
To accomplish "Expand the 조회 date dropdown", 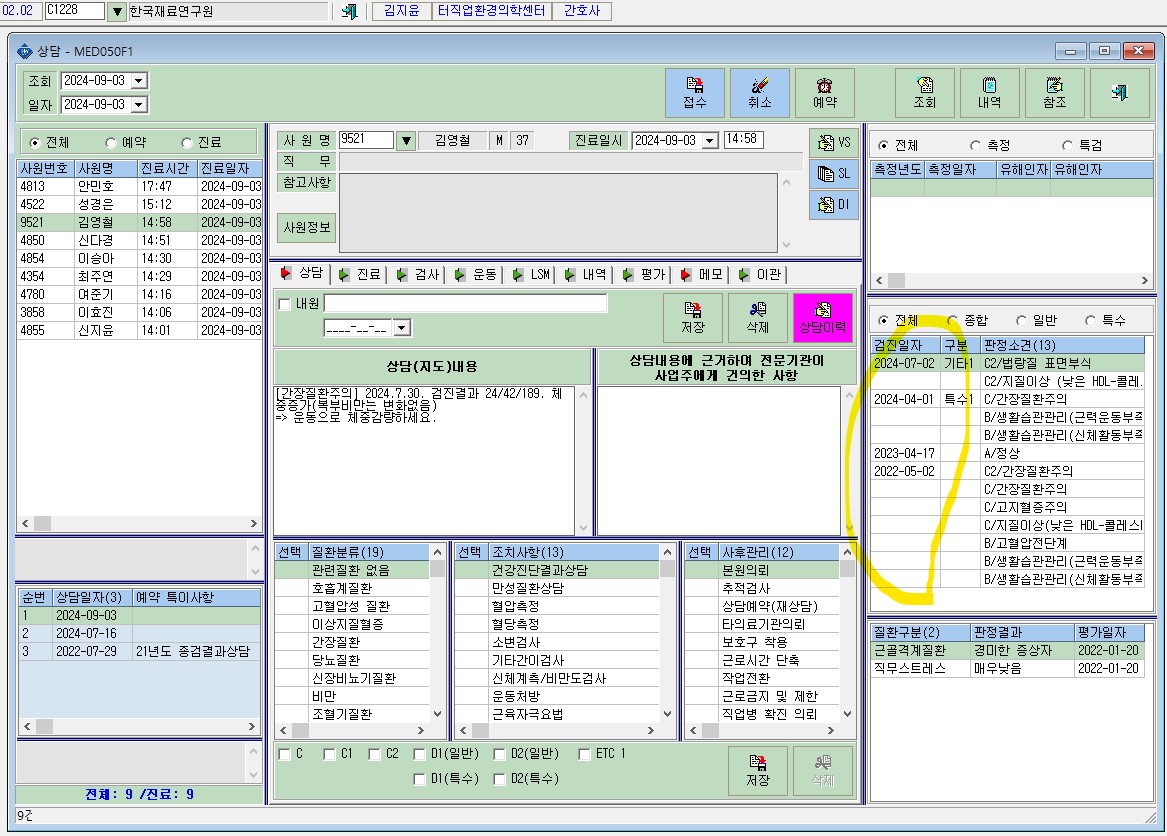I will [139, 80].
